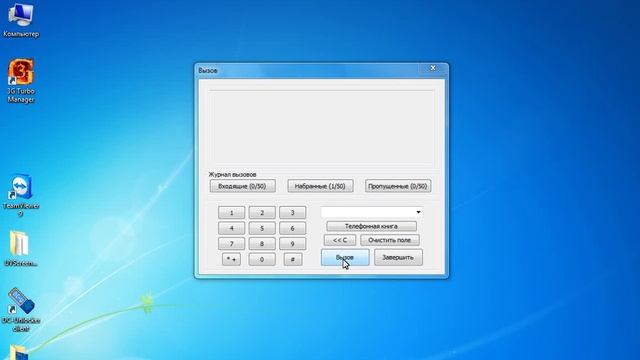640x360 pixels.
Task: Click keypad digit 8
Action: pos(262,244)
